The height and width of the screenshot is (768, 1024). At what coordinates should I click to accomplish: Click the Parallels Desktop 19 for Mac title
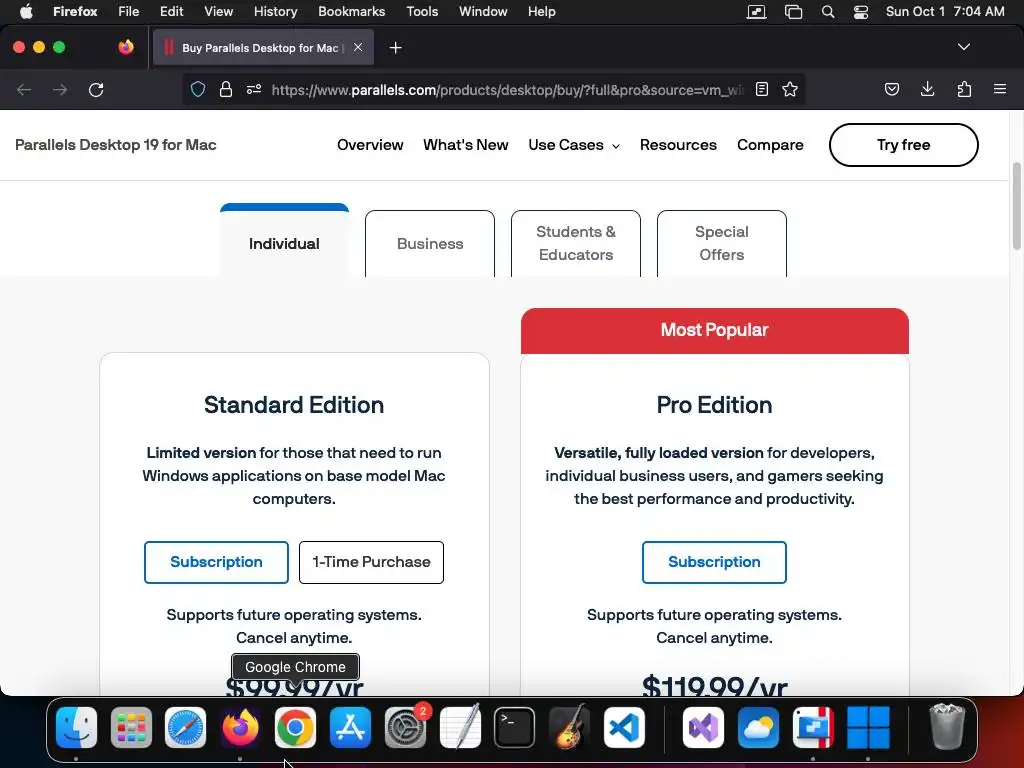click(x=116, y=145)
